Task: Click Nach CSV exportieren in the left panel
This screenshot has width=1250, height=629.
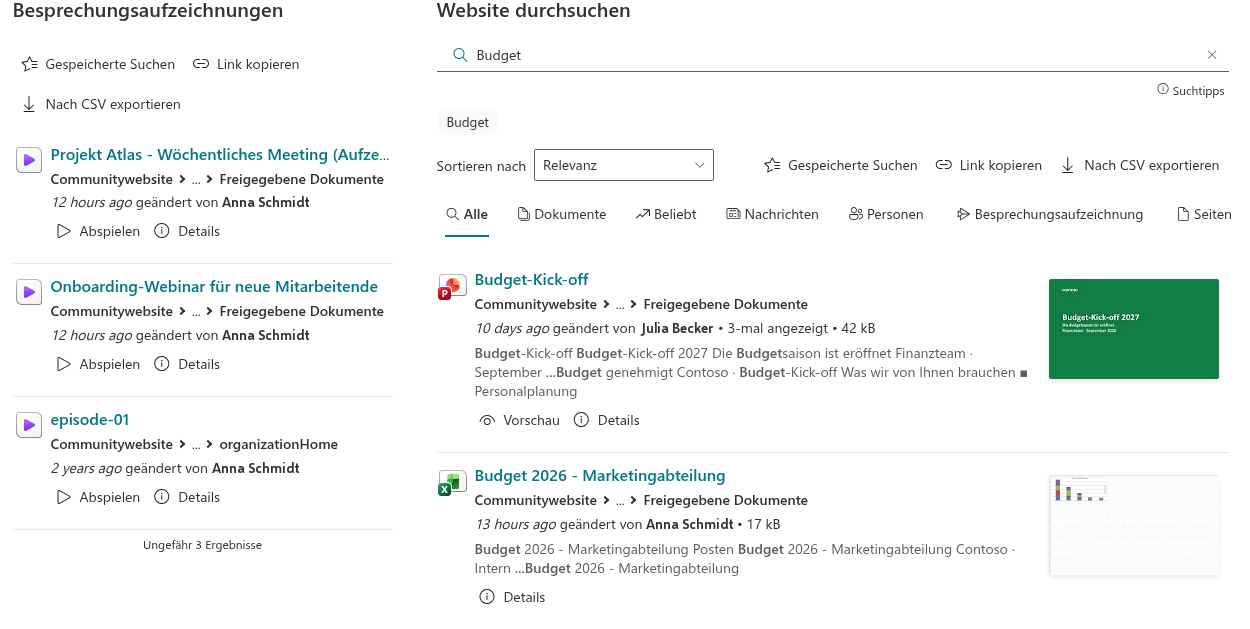Action: click(x=101, y=104)
